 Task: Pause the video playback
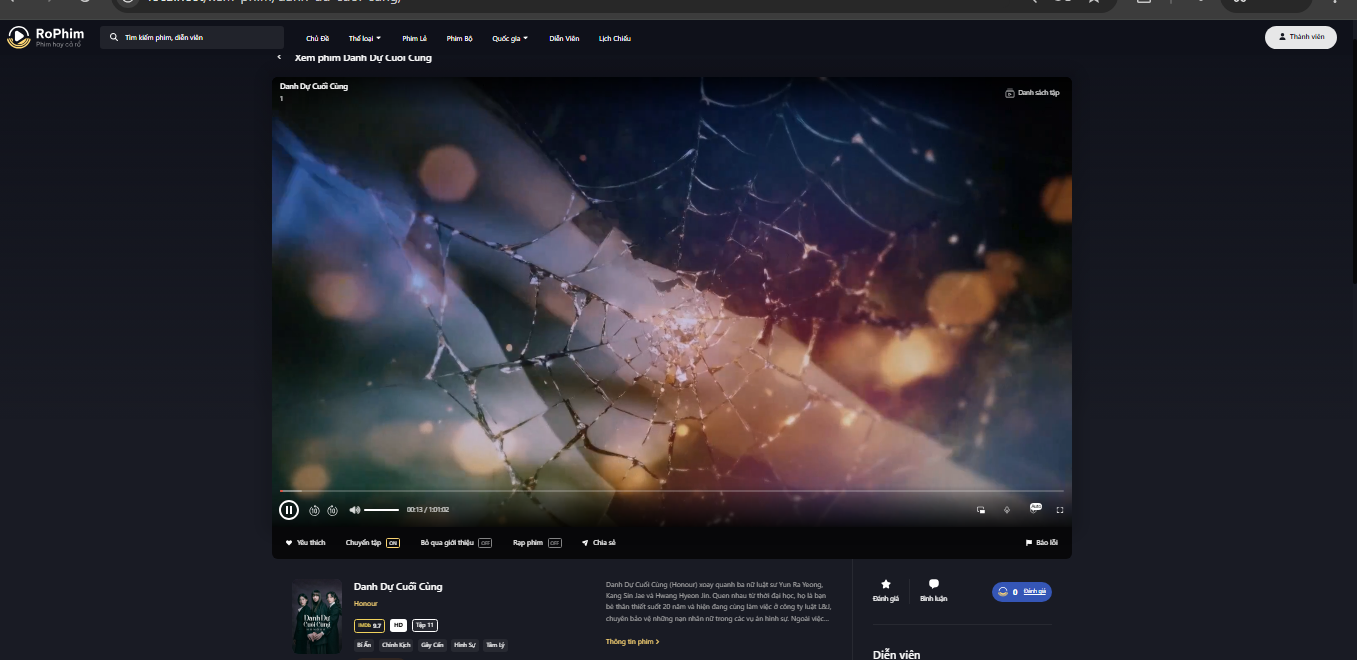point(289,509)
